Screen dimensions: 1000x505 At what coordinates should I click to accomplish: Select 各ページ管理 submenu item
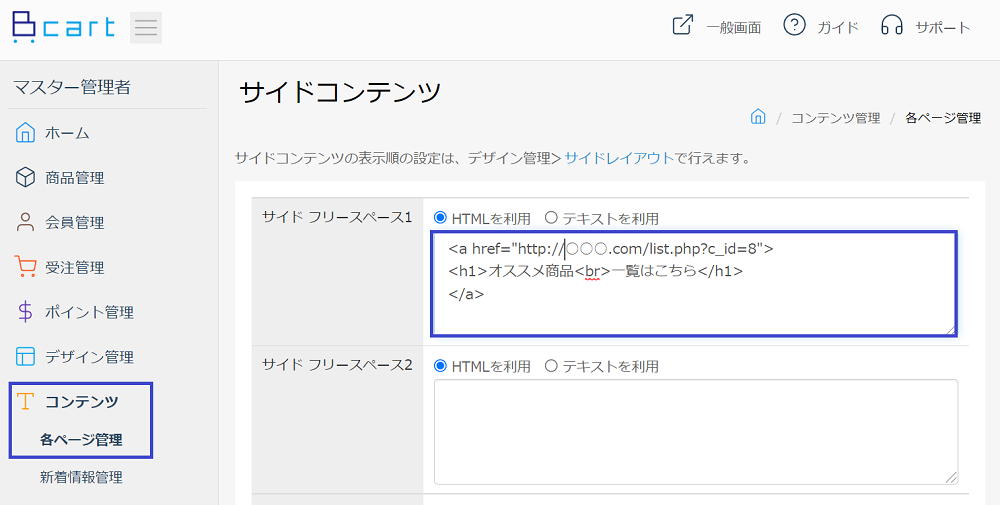pyautogui.click(x=81, y=439)
